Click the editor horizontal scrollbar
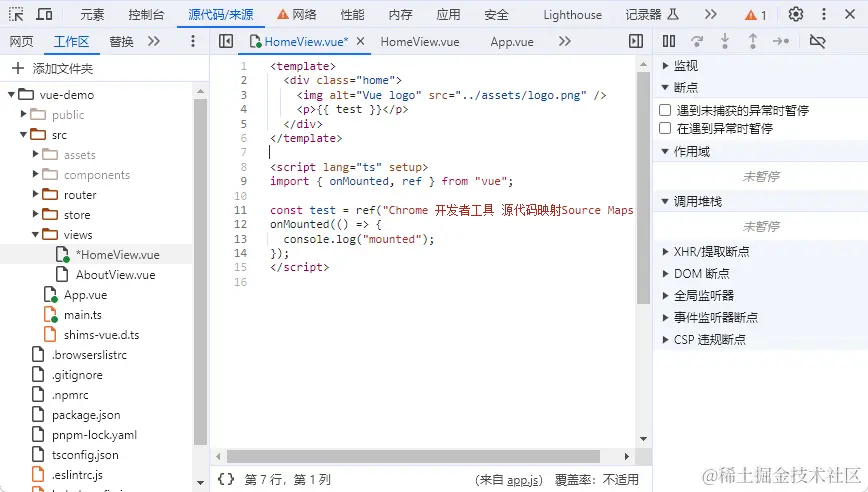This screenshot has width=868, height=492. coord(413,457)
